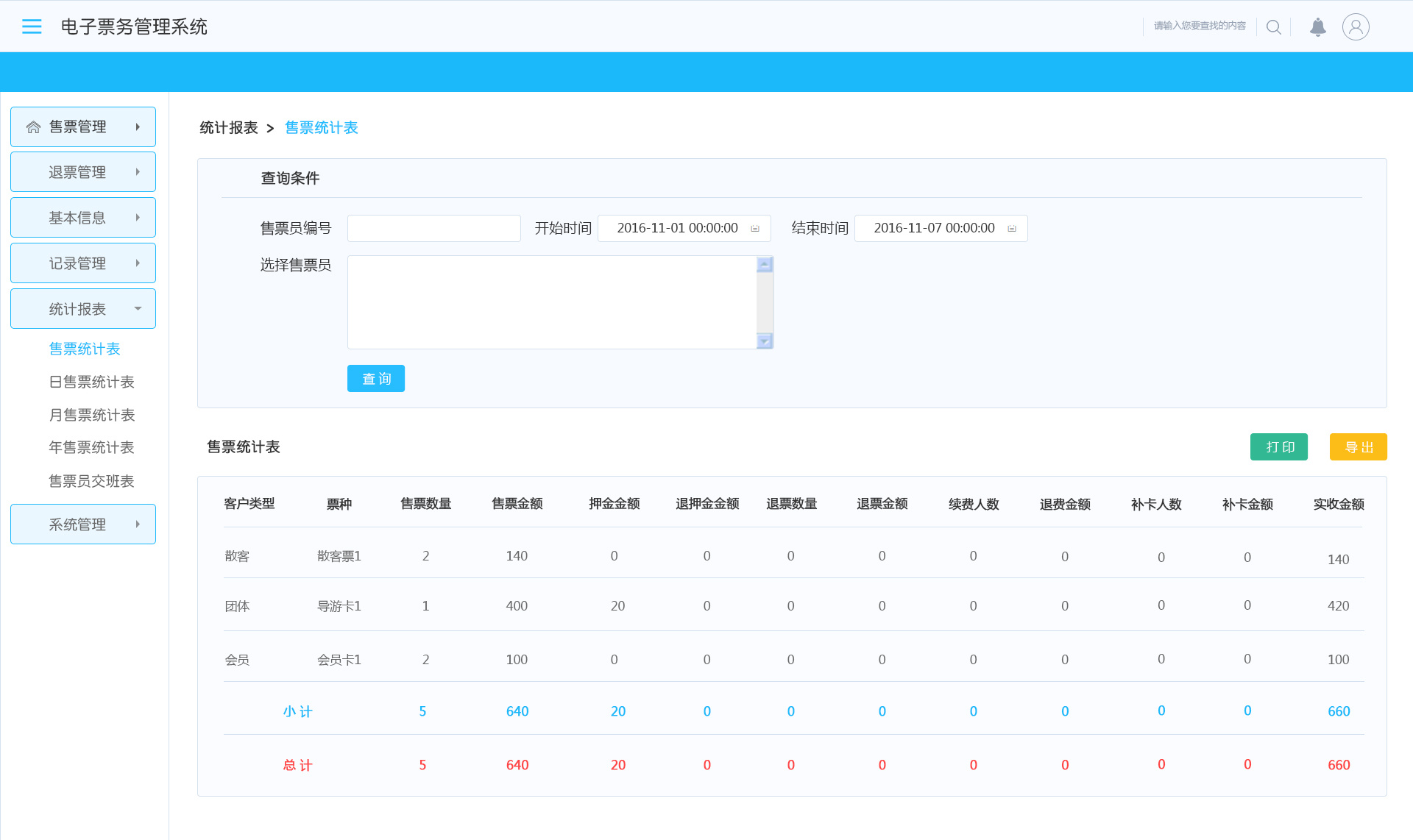
Task: Click the 统计报表 breadcrumb link
Action: 228,127
